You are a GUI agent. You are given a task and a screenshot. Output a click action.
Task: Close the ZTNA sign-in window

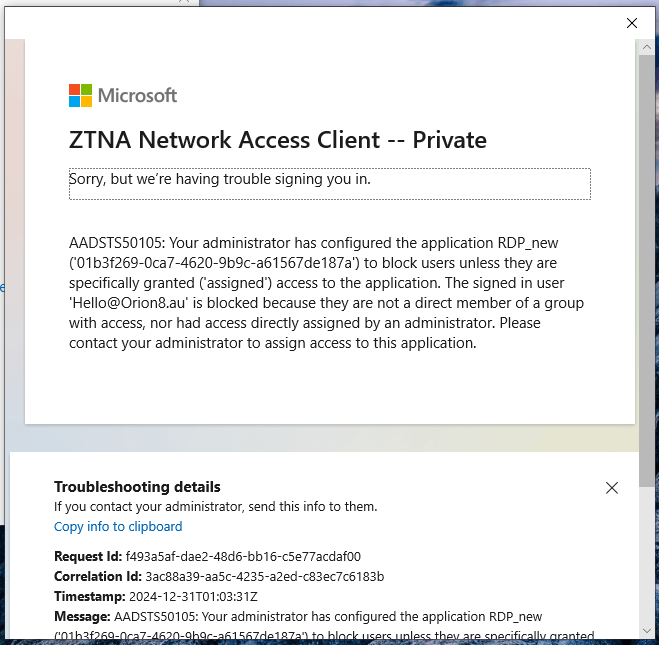pos(631,23)
